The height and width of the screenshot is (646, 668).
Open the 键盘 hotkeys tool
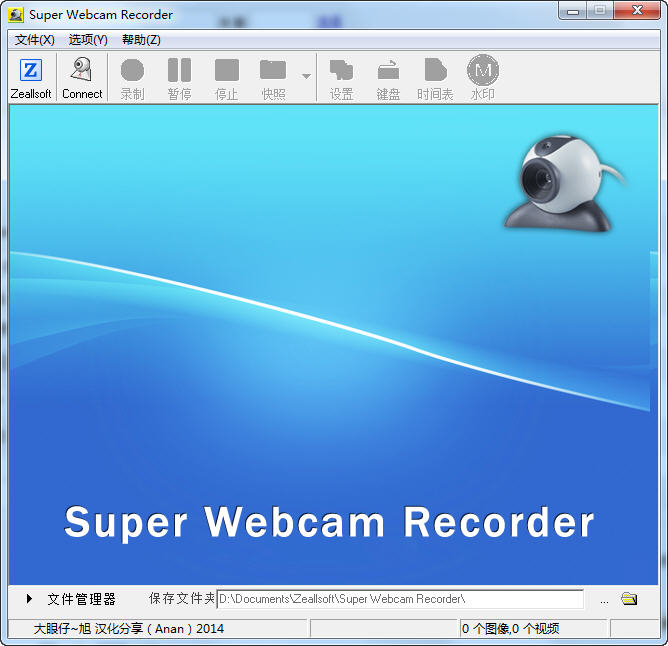pyautogui.click(x=388, y=78)
